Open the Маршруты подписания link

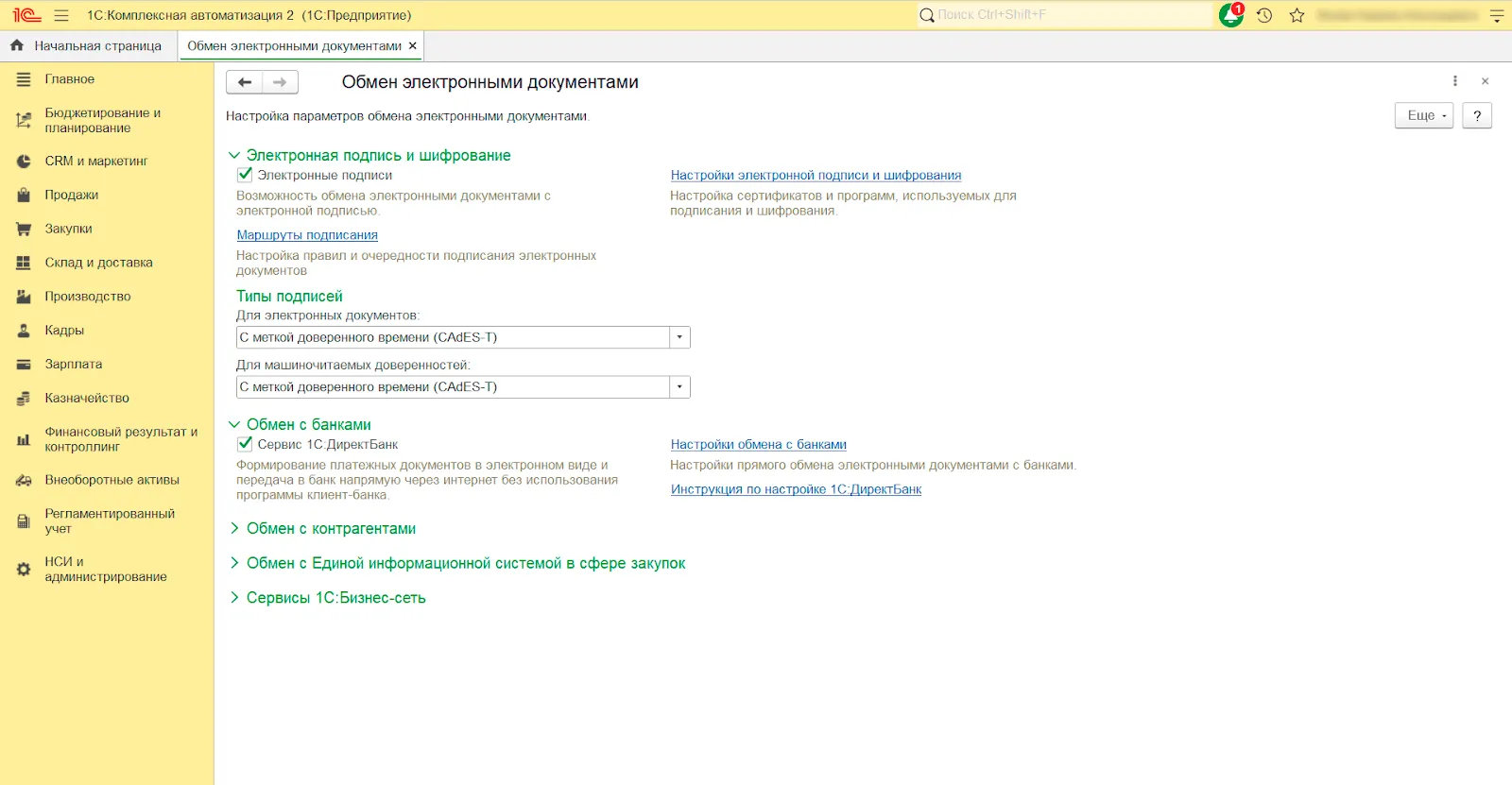(x=307, y=235)
